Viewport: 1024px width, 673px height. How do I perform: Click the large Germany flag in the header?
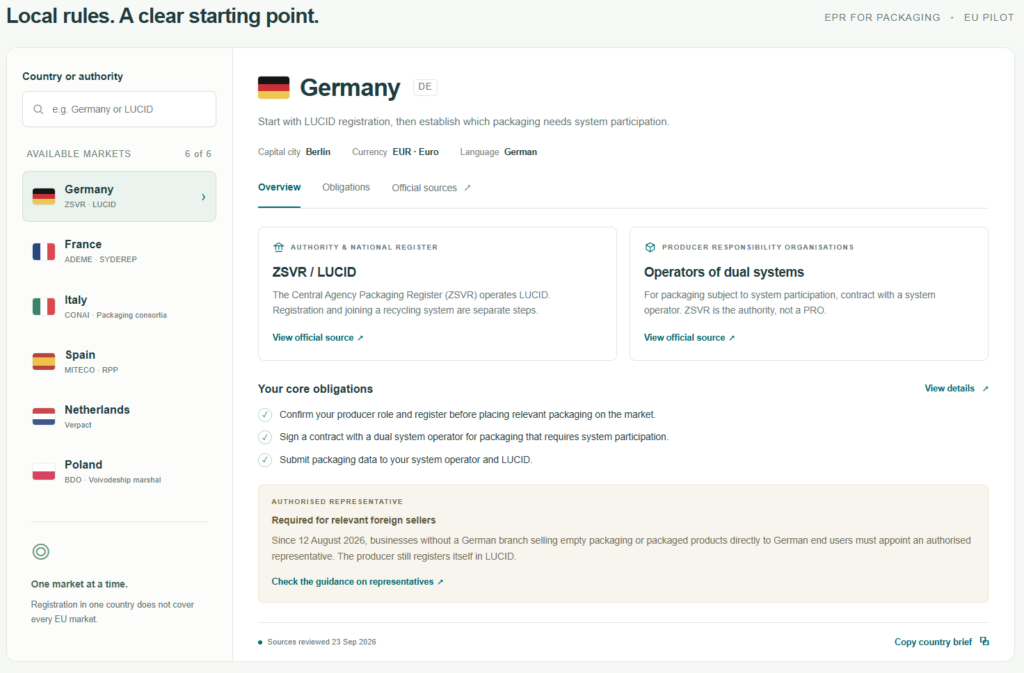(274, 87)
